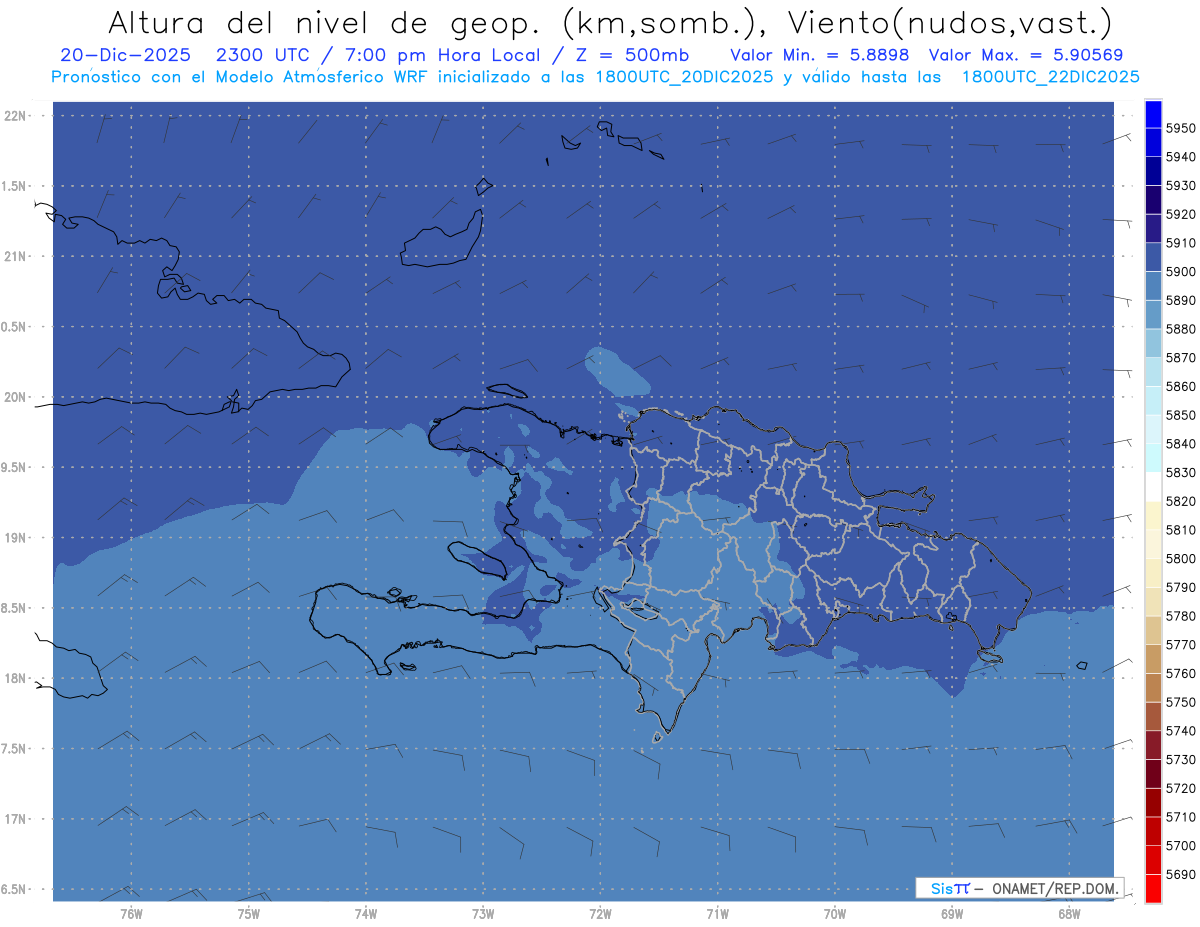Click the legend value '5910'
Image resolution: width=1200 pixels, height=927 pixels.
coord(1181,243)
